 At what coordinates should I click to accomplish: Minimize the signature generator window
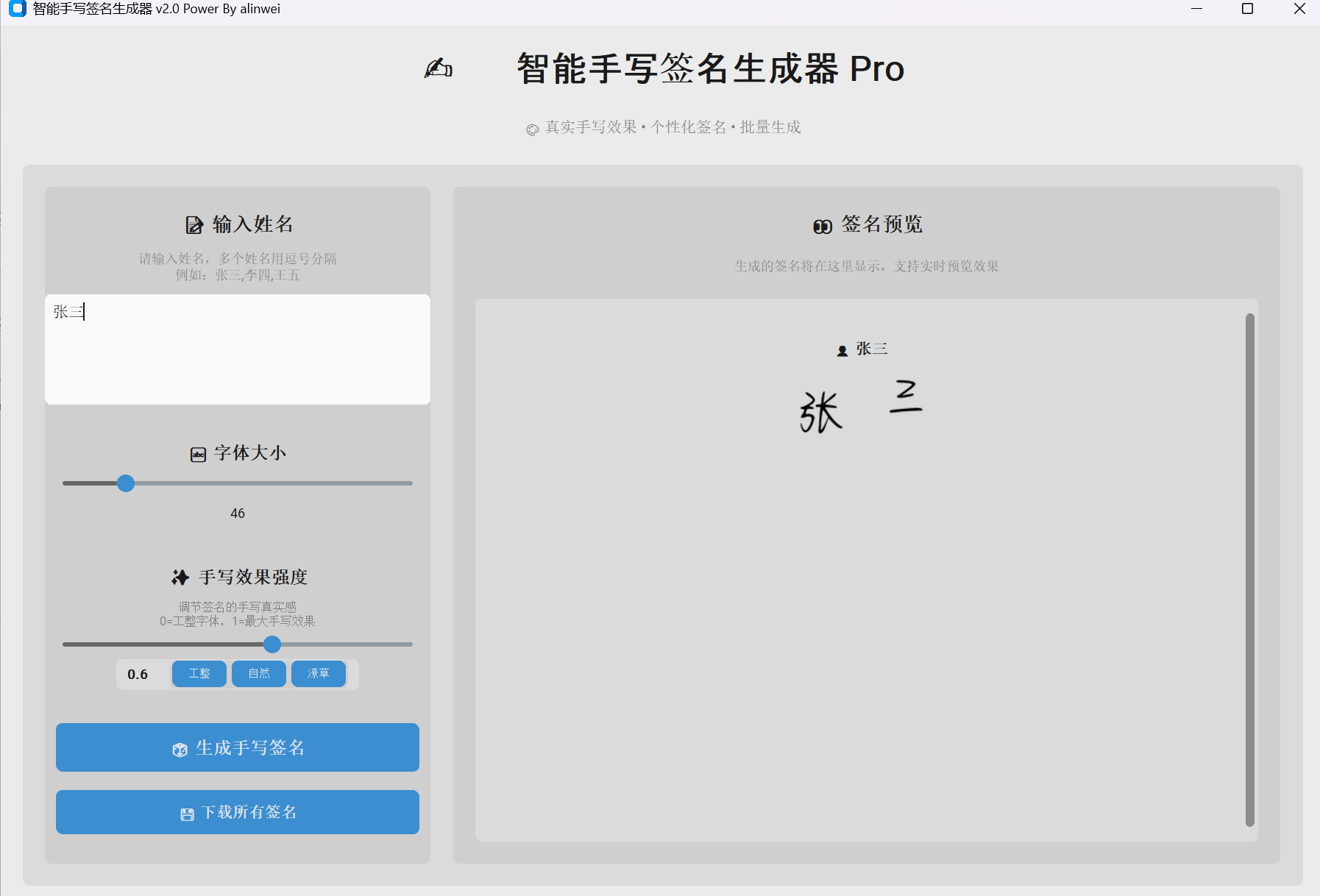[x=1197, y=9]
